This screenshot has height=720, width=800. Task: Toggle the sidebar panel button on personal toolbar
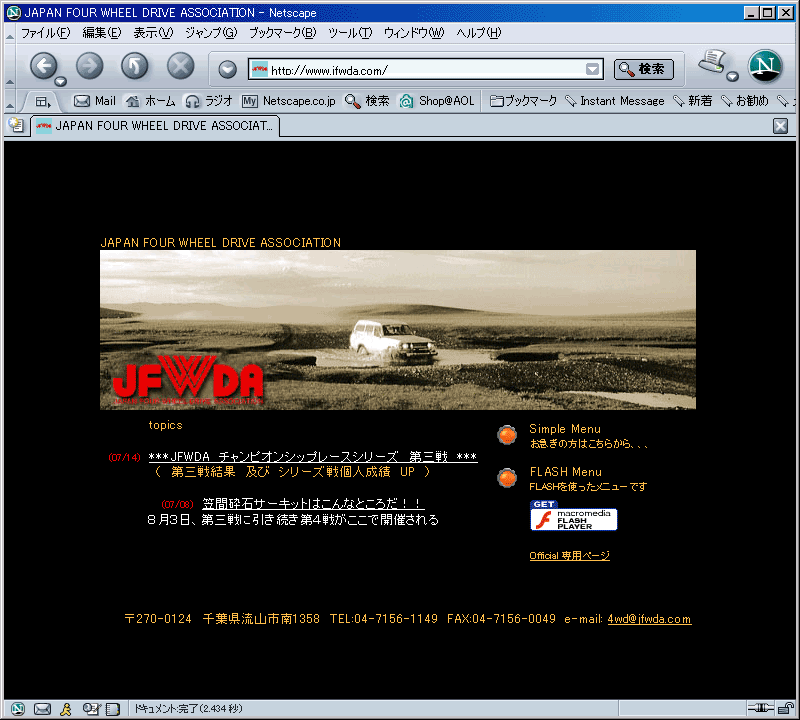coord(43,102)
